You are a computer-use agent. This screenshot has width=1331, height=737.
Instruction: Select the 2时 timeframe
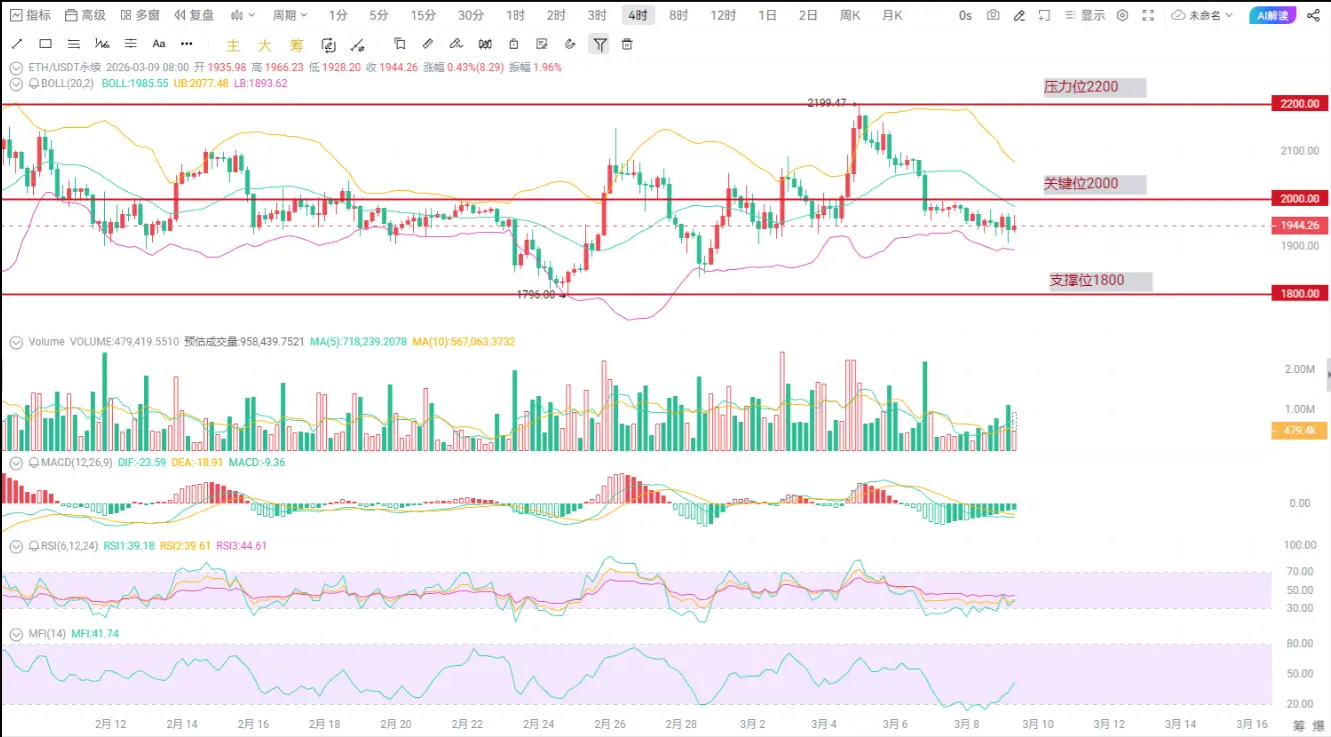coord(556,15)
